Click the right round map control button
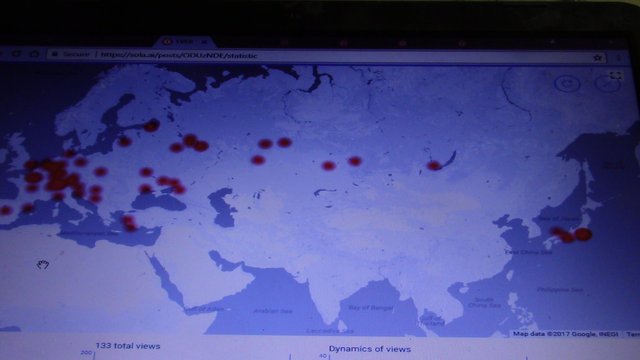Screen dimensions: 640x360 click(x=607, y=84)
